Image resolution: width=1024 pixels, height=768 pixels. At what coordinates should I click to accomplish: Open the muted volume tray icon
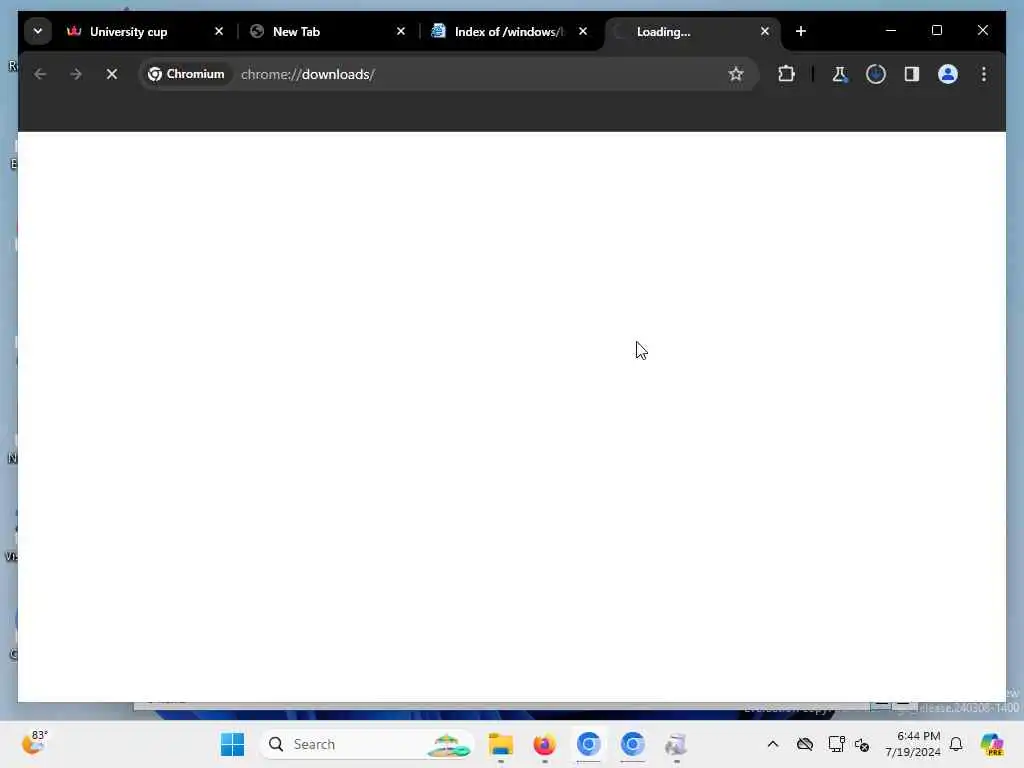pos(861,744)
